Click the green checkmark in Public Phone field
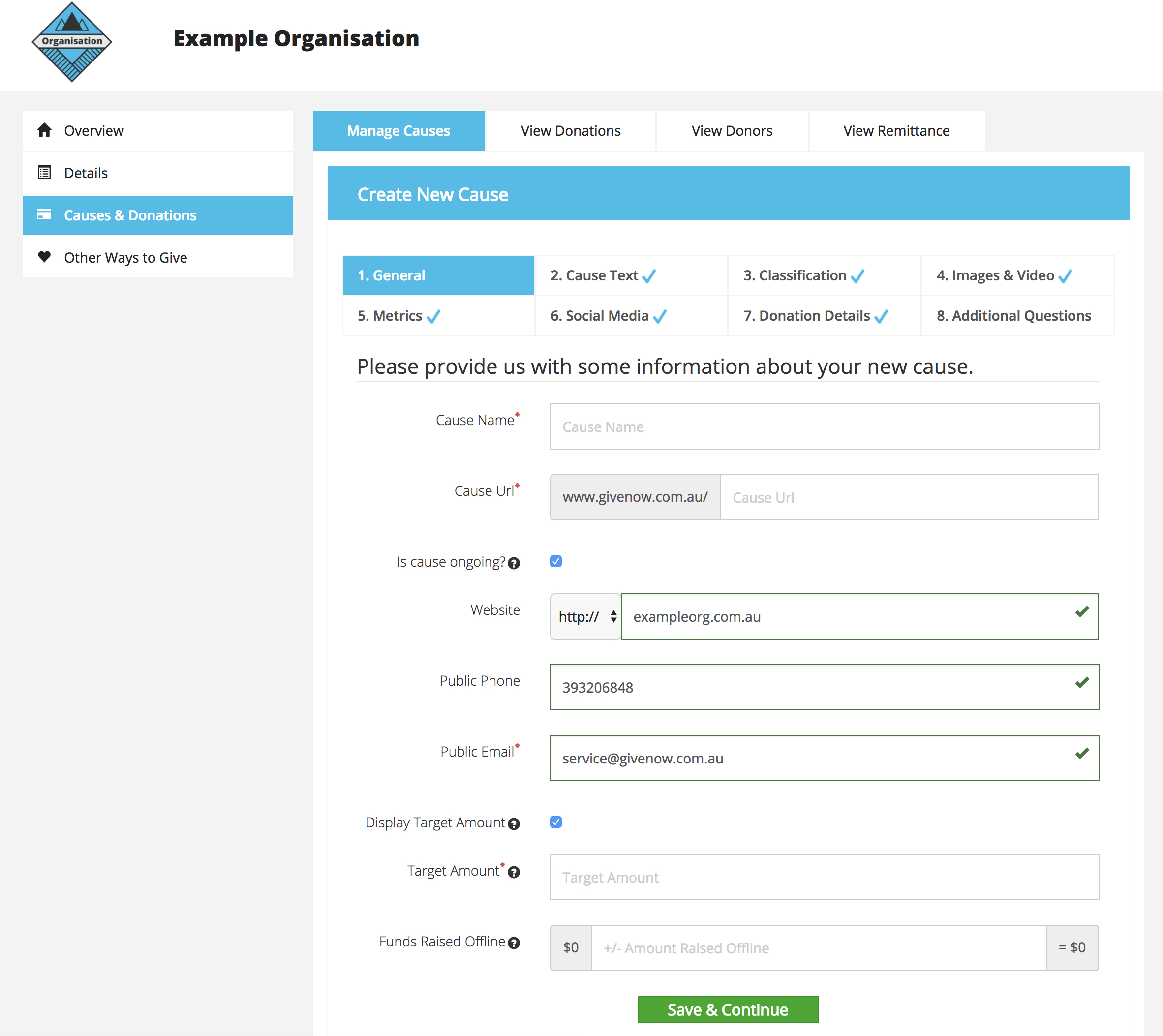 [x=1082, y=682]
